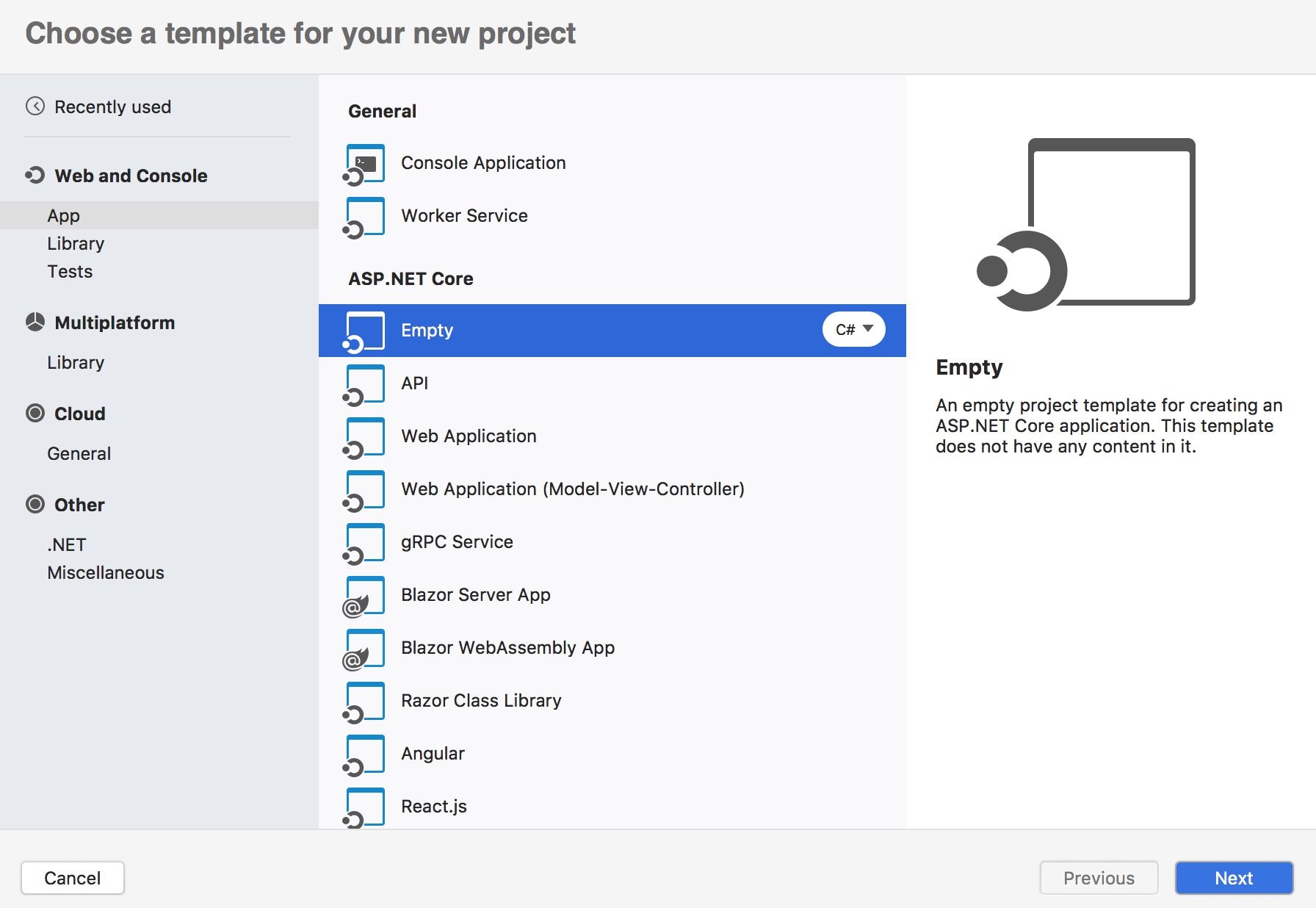This screenshot has height=908, width=1316.
Task: Click the gRPC Service template icon
Action: click(x=364, y=541)
